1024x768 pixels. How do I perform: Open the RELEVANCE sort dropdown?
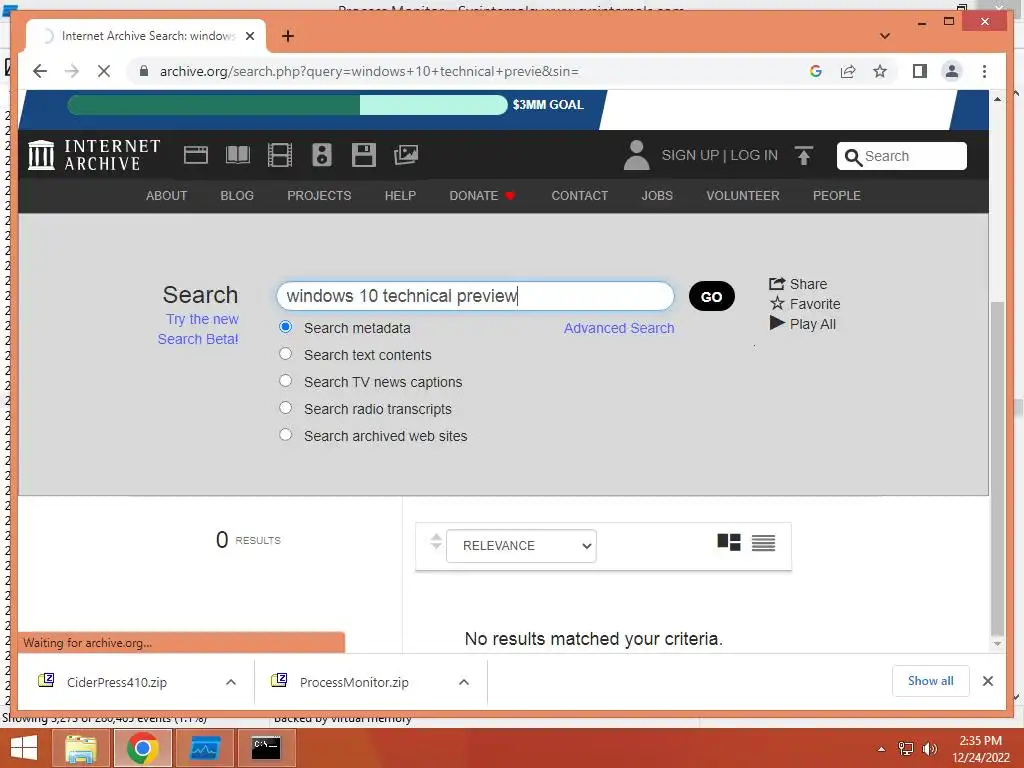[521, 546]
